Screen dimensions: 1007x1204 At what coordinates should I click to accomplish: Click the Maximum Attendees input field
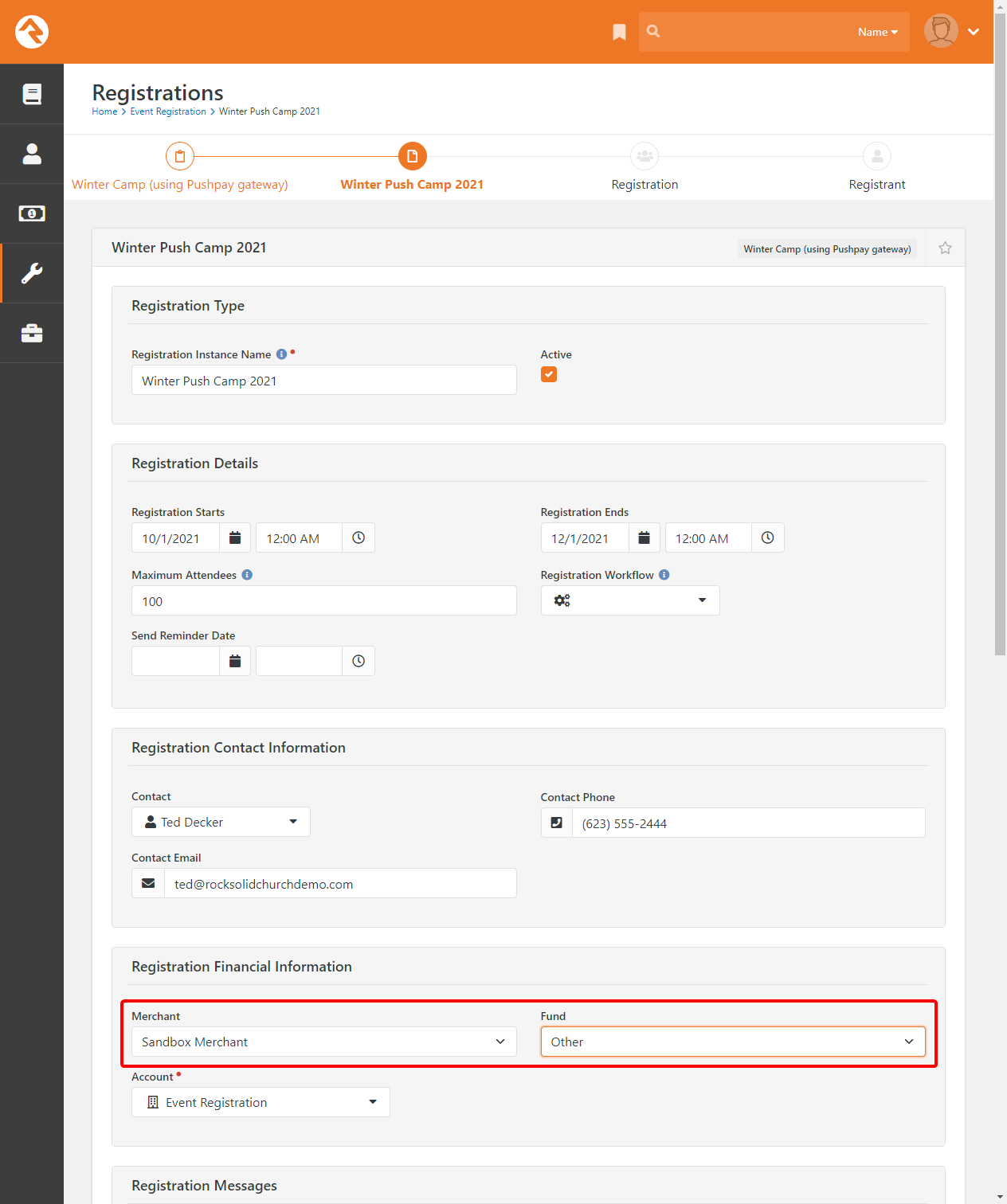point(324,600)
